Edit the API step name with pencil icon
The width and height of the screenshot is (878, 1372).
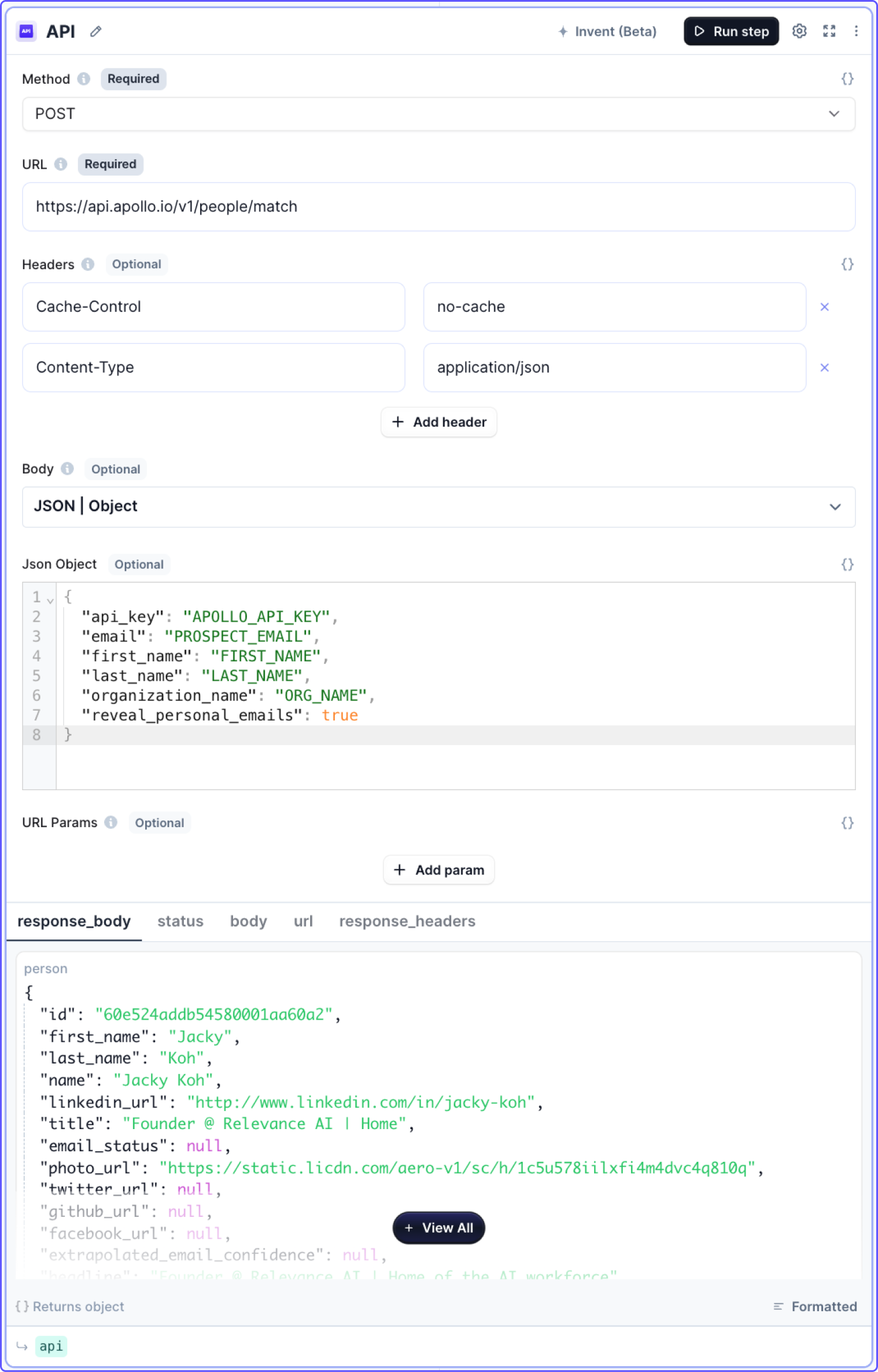(x=96, y=32)
